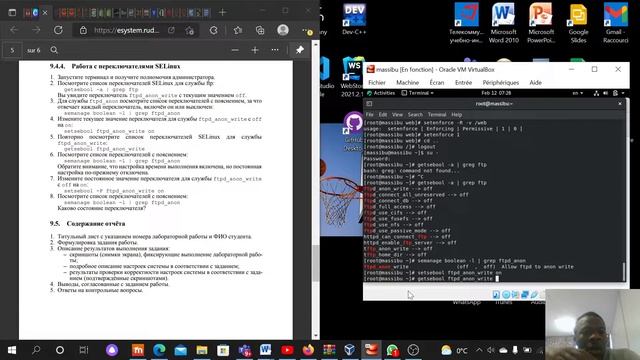This screenshot has width=640, height=360.
Task: Open more PDF toolbar options
Action: pos(275,50)
